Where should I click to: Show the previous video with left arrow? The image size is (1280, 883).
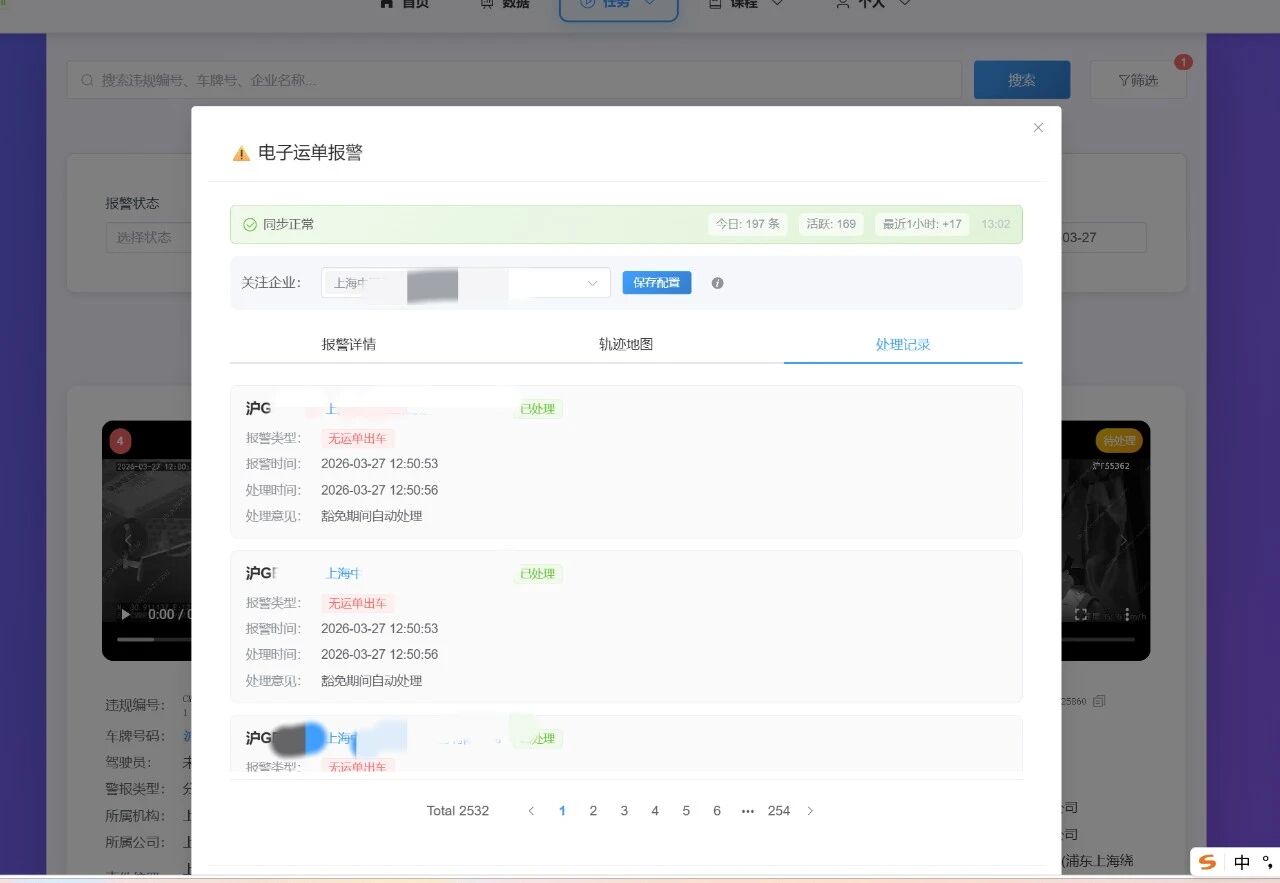pos(128,540)
